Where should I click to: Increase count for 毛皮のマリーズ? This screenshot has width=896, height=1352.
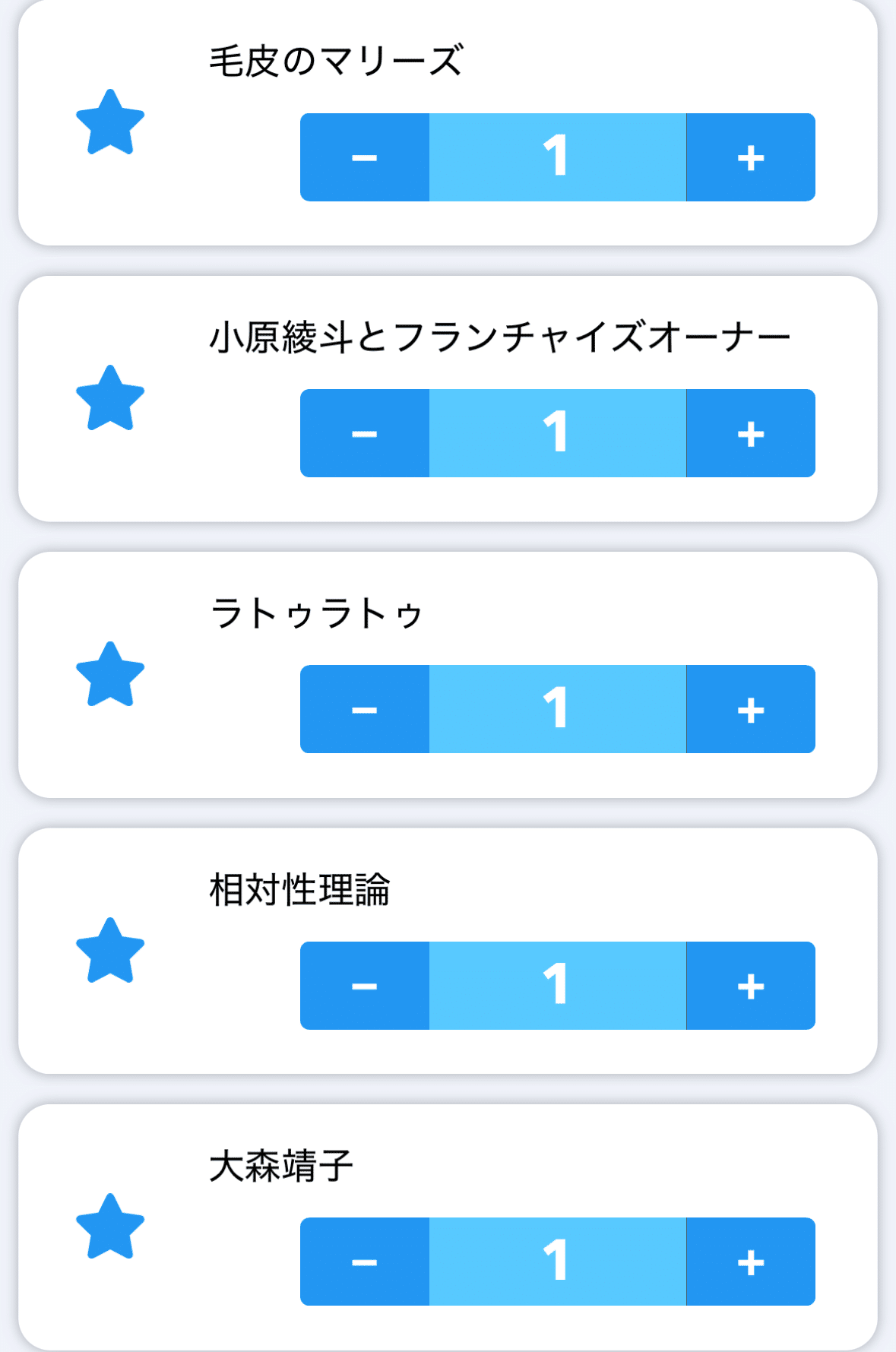pos(750,157)
